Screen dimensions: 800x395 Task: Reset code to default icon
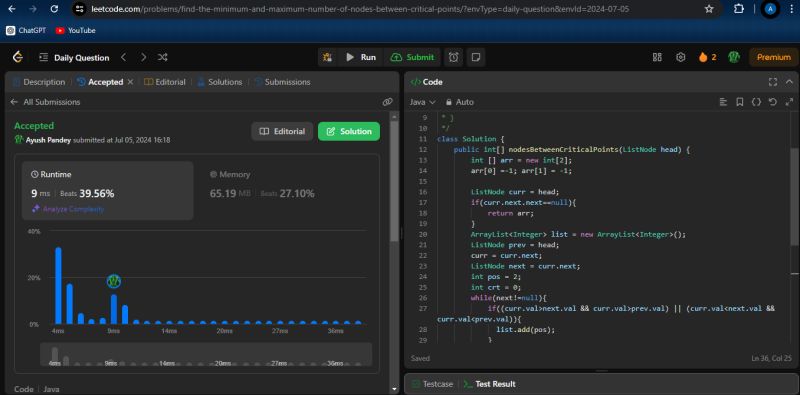(772, 102)
